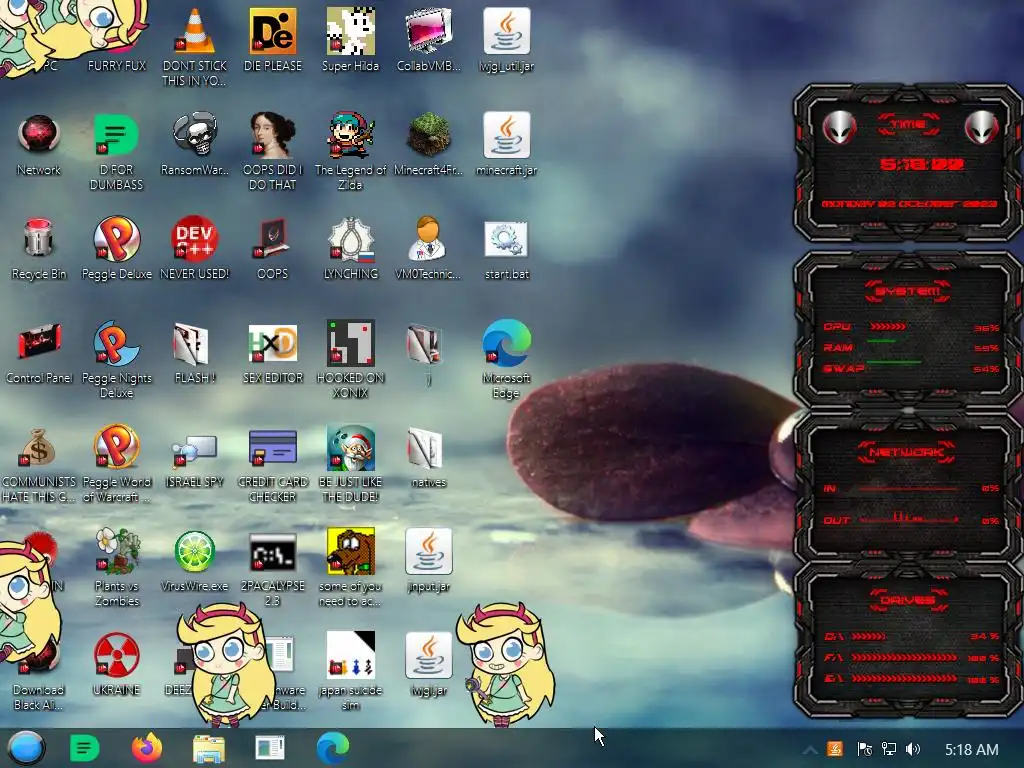
Task: Click the SYSTEM widget header
Action: (908, 291)
